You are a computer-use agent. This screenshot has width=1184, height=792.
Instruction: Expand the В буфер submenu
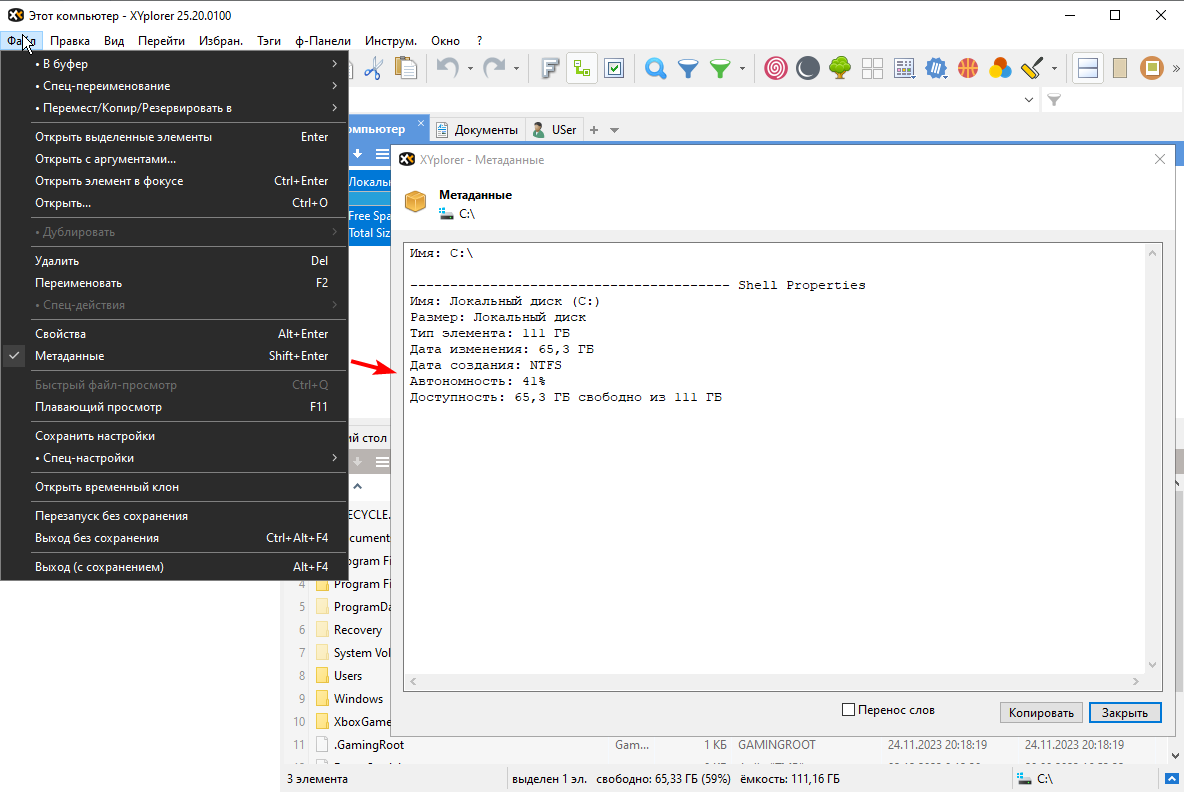pyautogui.click(x=174, y=64)
